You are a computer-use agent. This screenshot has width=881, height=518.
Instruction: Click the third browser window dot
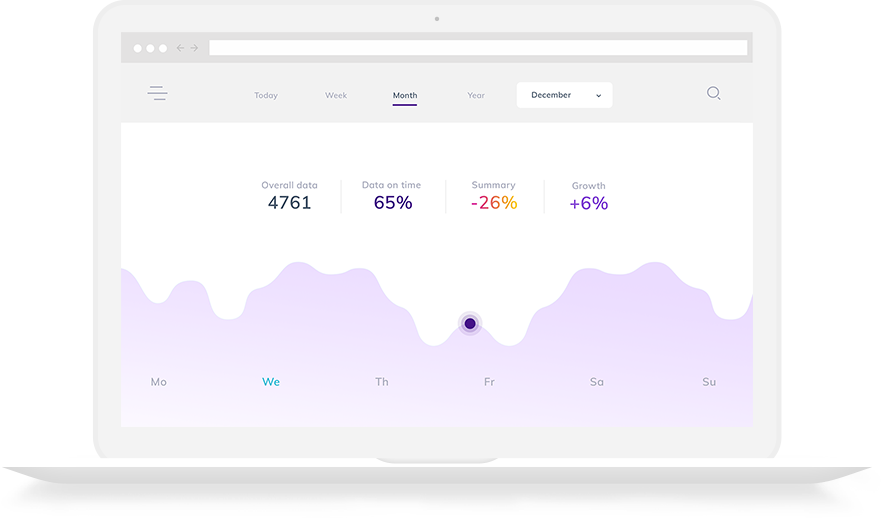pyautogui.click(x=163, y=48)
